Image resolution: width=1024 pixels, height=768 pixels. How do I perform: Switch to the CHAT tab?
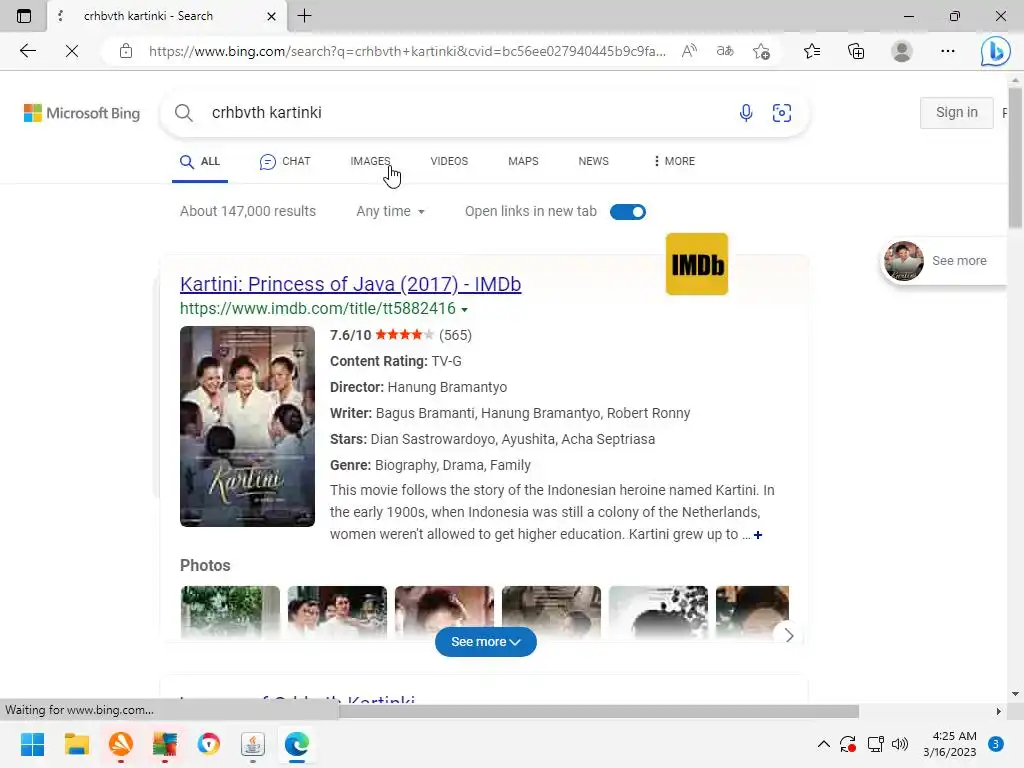285,161
